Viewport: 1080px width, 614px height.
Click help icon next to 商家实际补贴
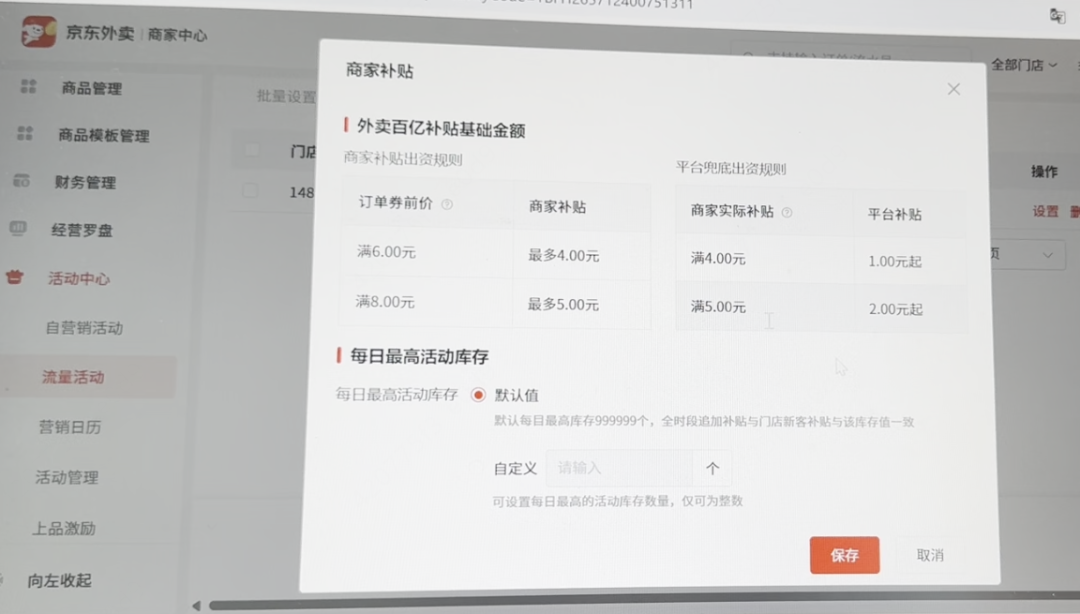(787, 212)
